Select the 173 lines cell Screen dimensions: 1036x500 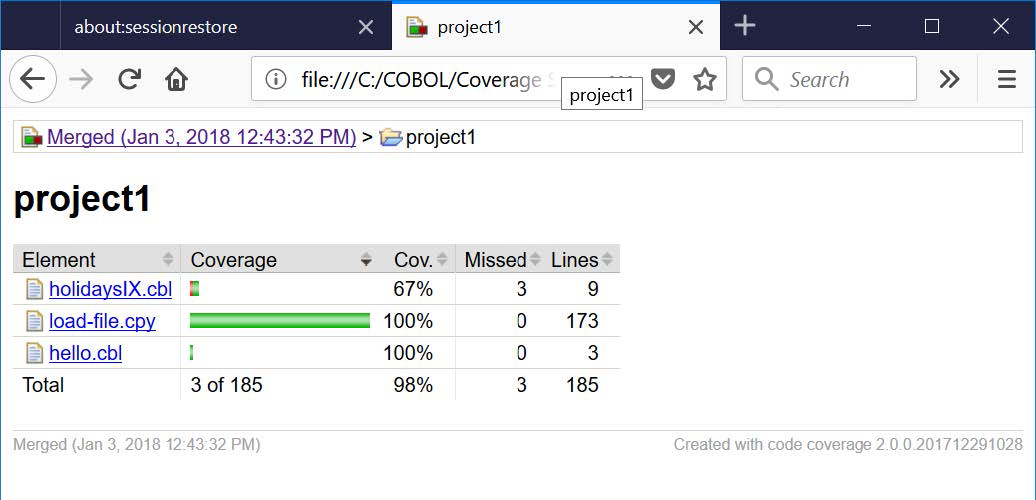pos(582,321)
